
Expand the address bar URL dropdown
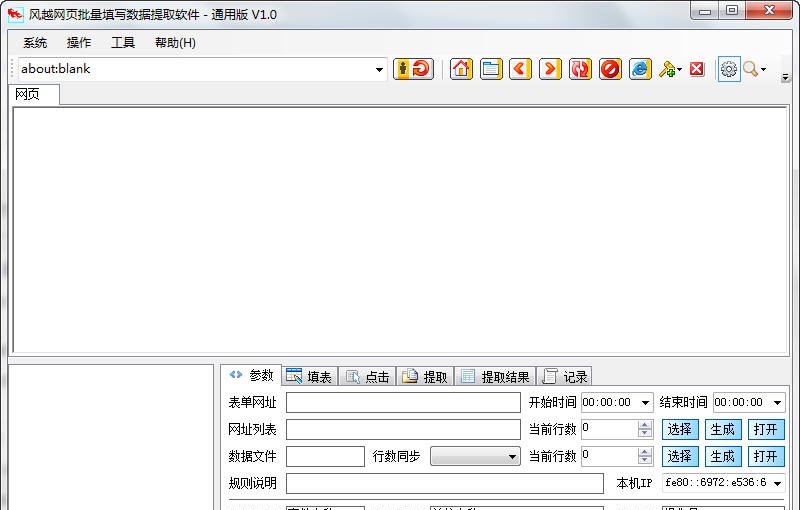pyautogui.click(x=379, y=69)
